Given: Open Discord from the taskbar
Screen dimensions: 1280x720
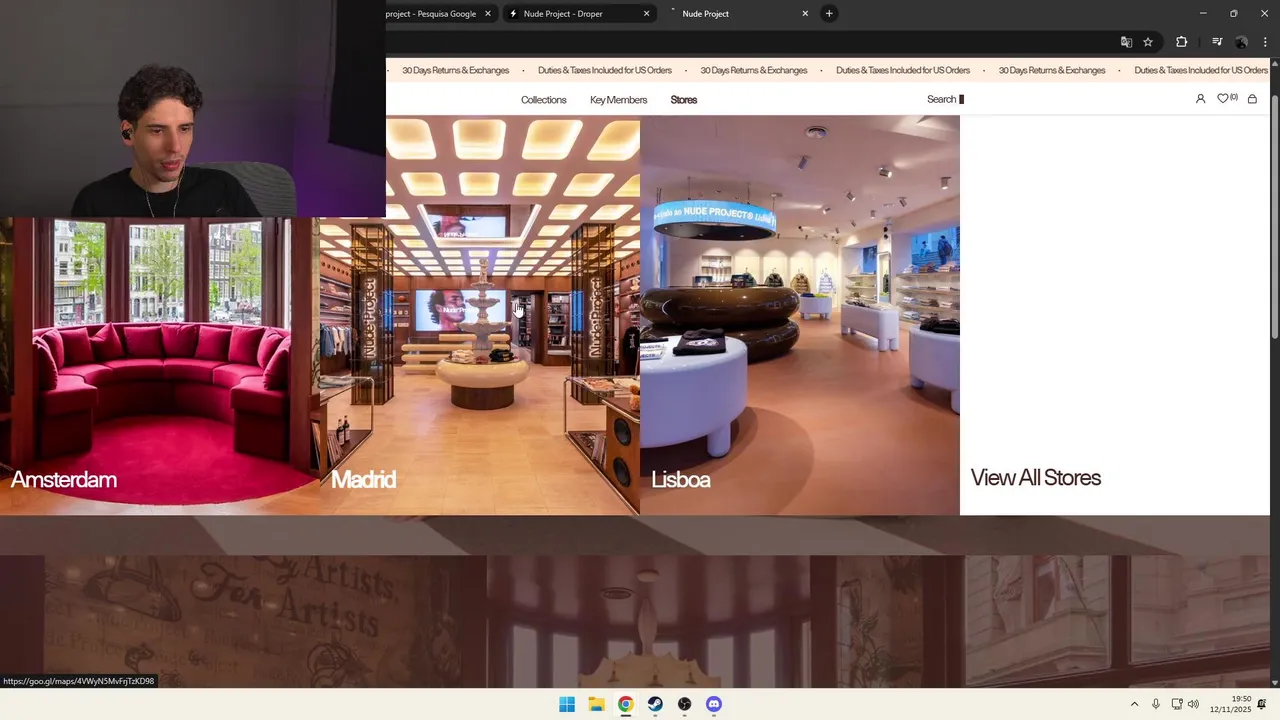Looking at the screenshot, I should pyautogui.click(x=714, y=704).
